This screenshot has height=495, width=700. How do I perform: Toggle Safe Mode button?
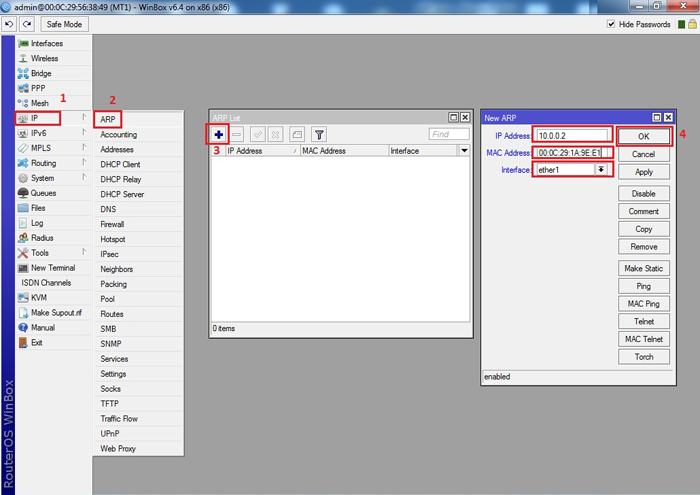tap(64, 24)
